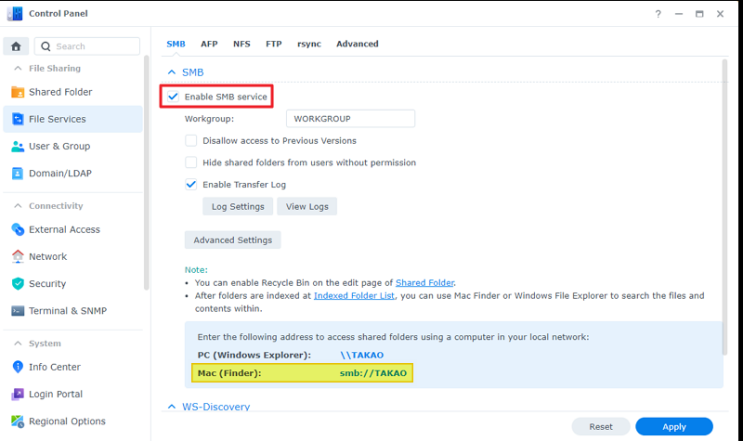Select the rsync tab

point(309,44)
